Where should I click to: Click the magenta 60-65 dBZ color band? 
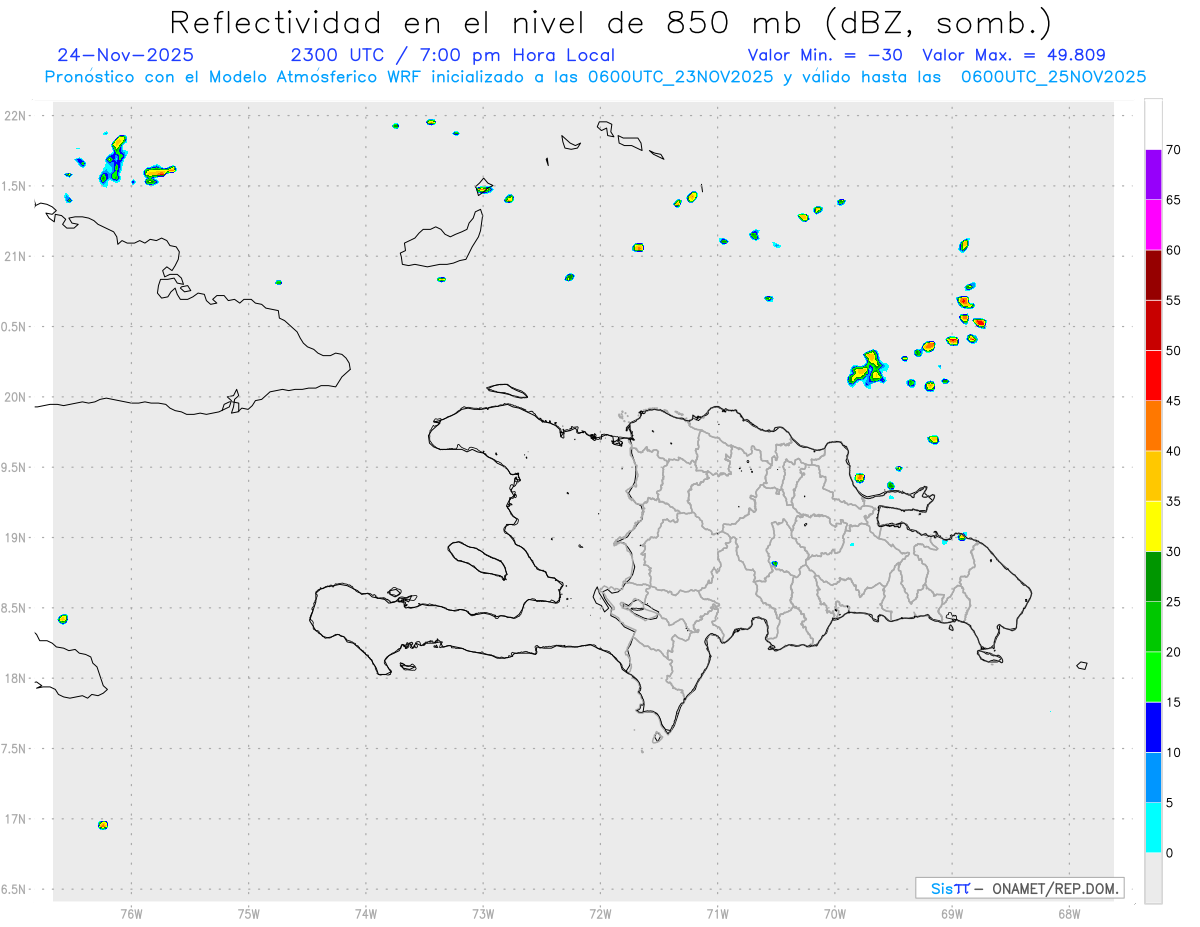tap(1153, 225)
